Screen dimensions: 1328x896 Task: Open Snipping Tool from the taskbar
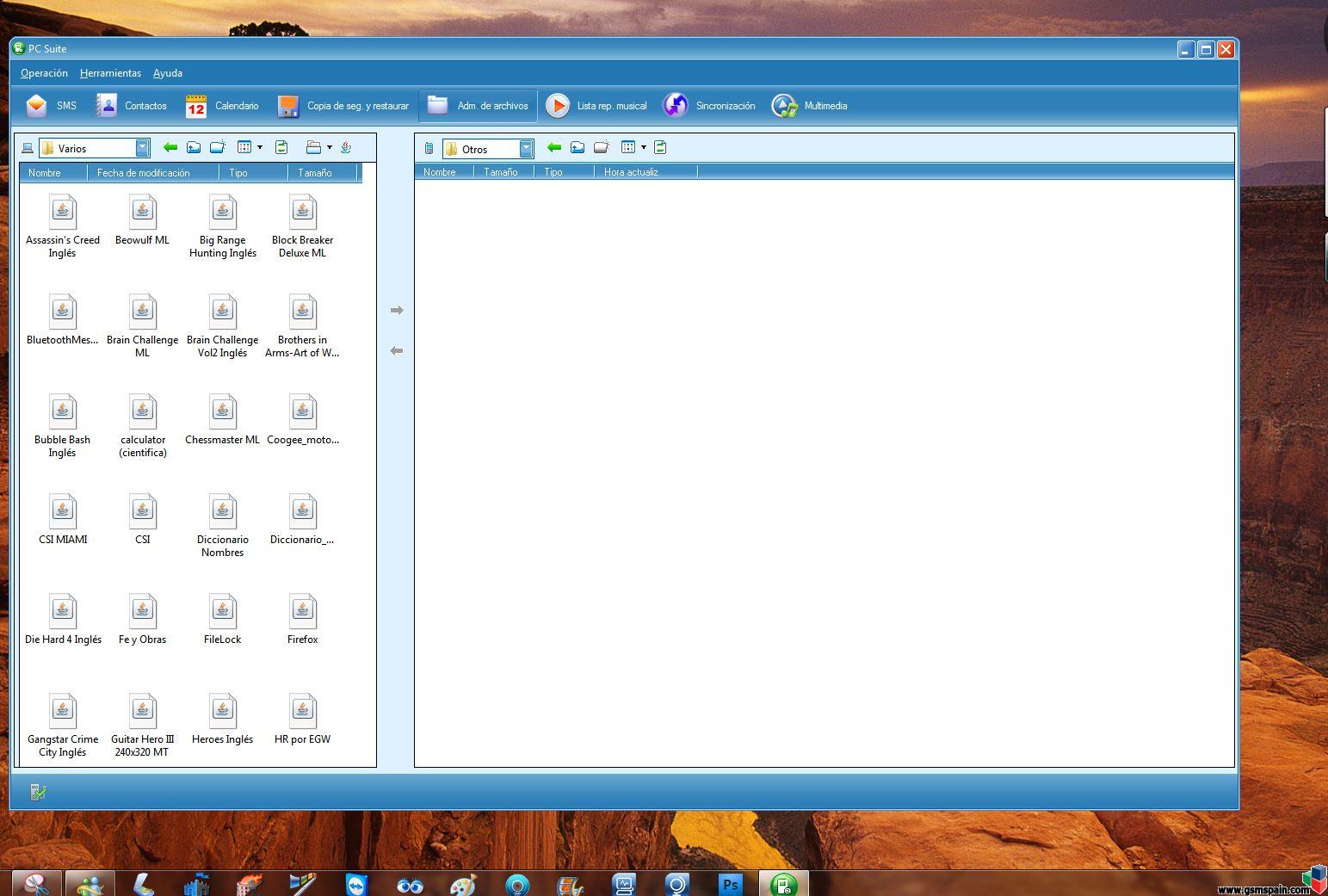[36, 884]
